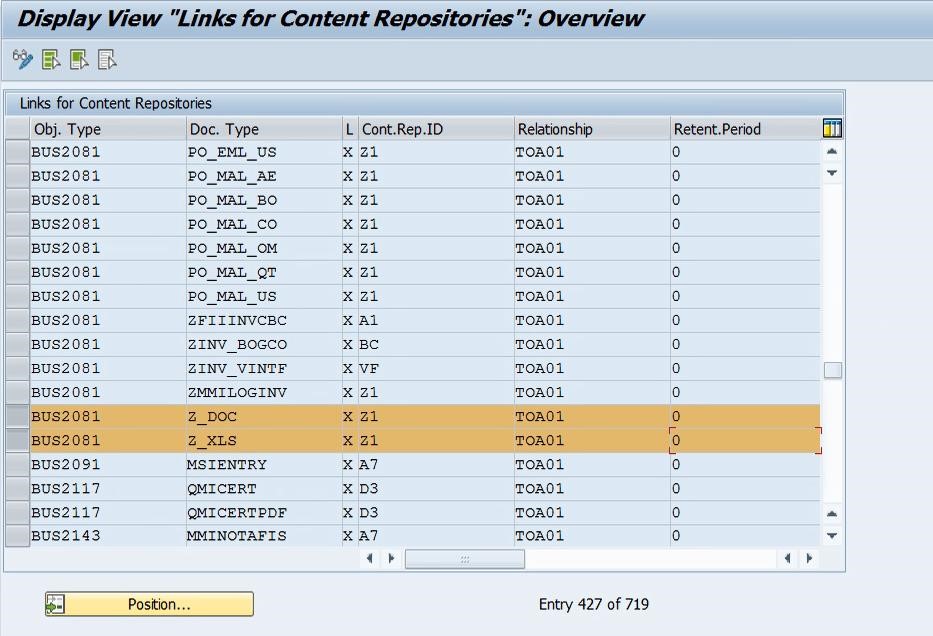933x636 pixels.
Task: Click content repository ID cell BC
Action: click(436, 344)
